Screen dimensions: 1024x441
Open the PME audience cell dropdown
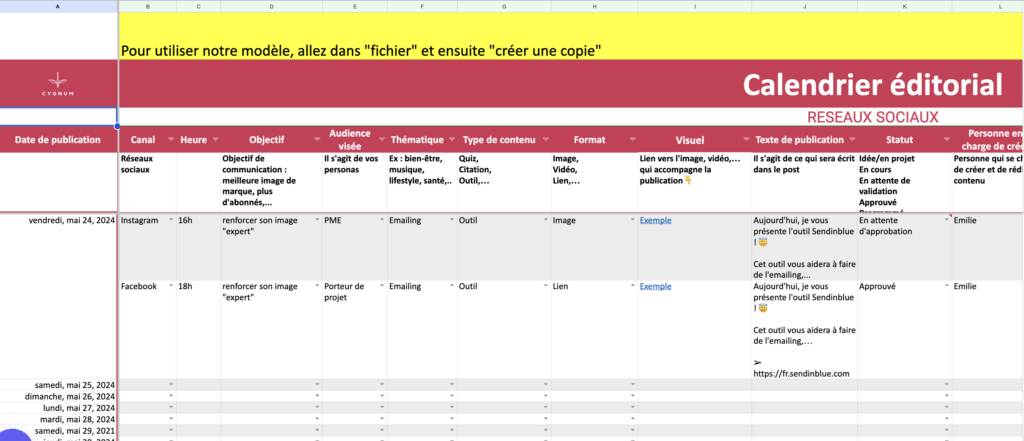pos(382,220)
